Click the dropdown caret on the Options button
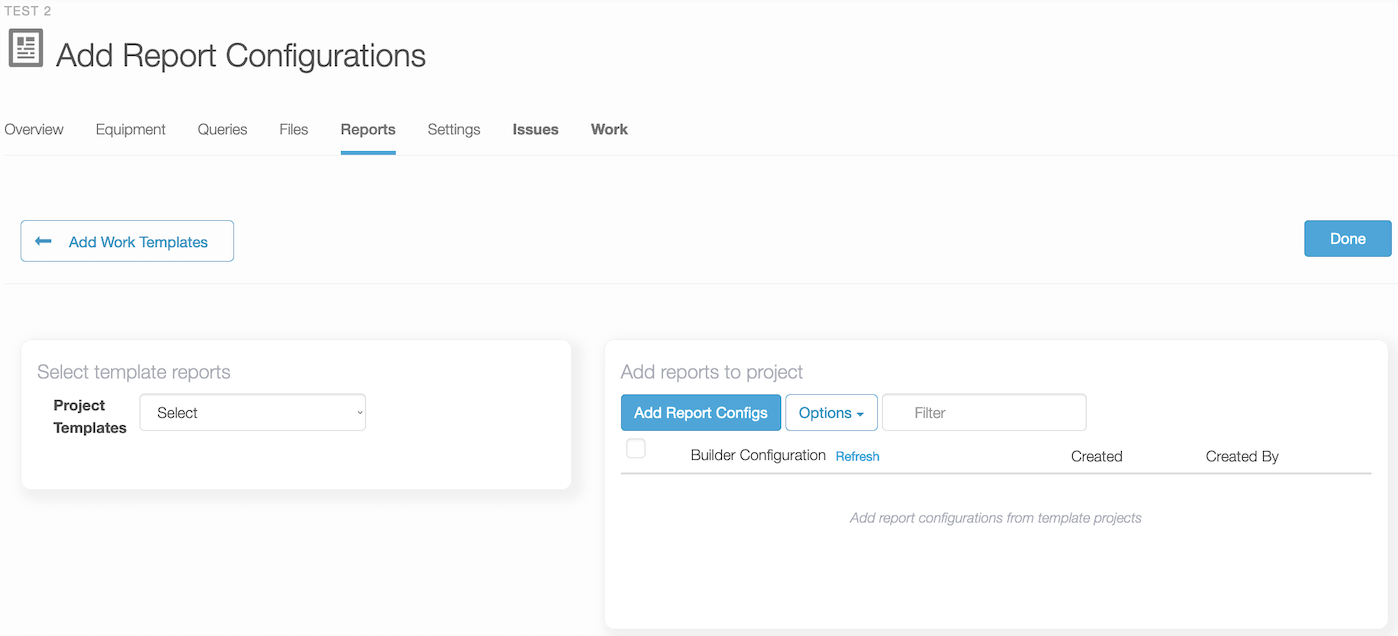The width and height of the screenshot is (1398, 636). [862, 412]
